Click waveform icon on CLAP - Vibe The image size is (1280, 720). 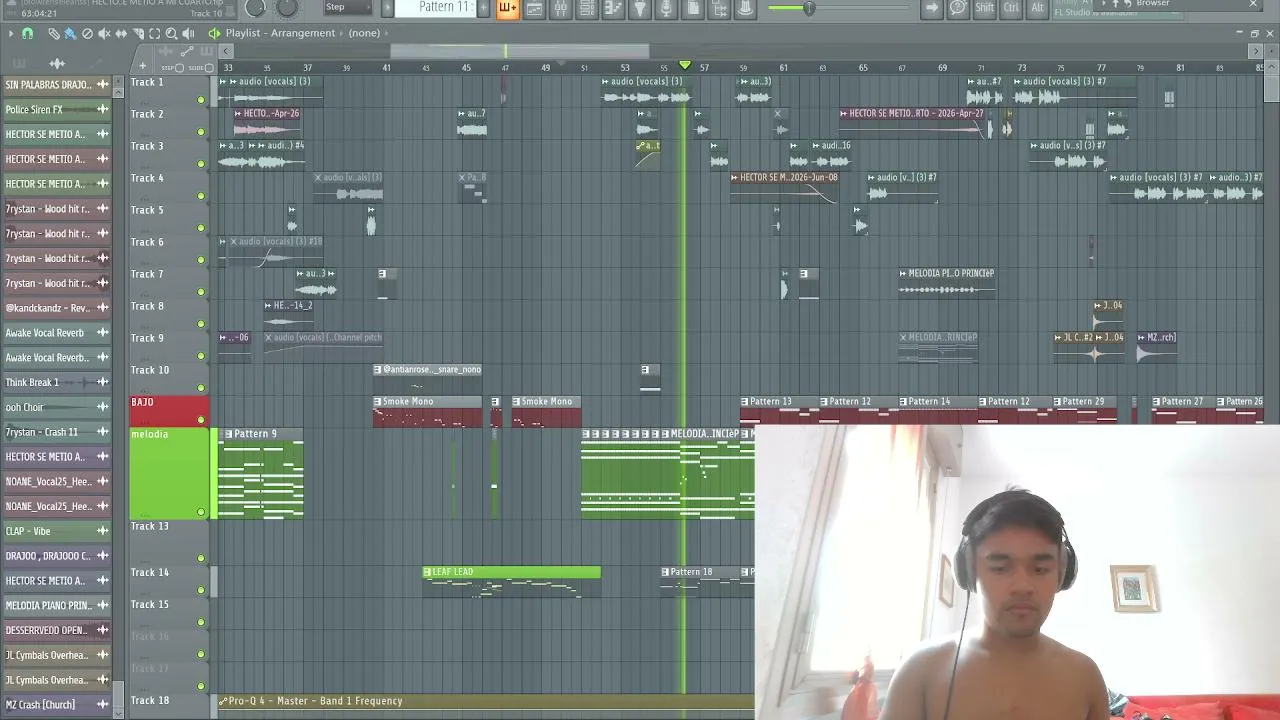(x=102, y=531)
